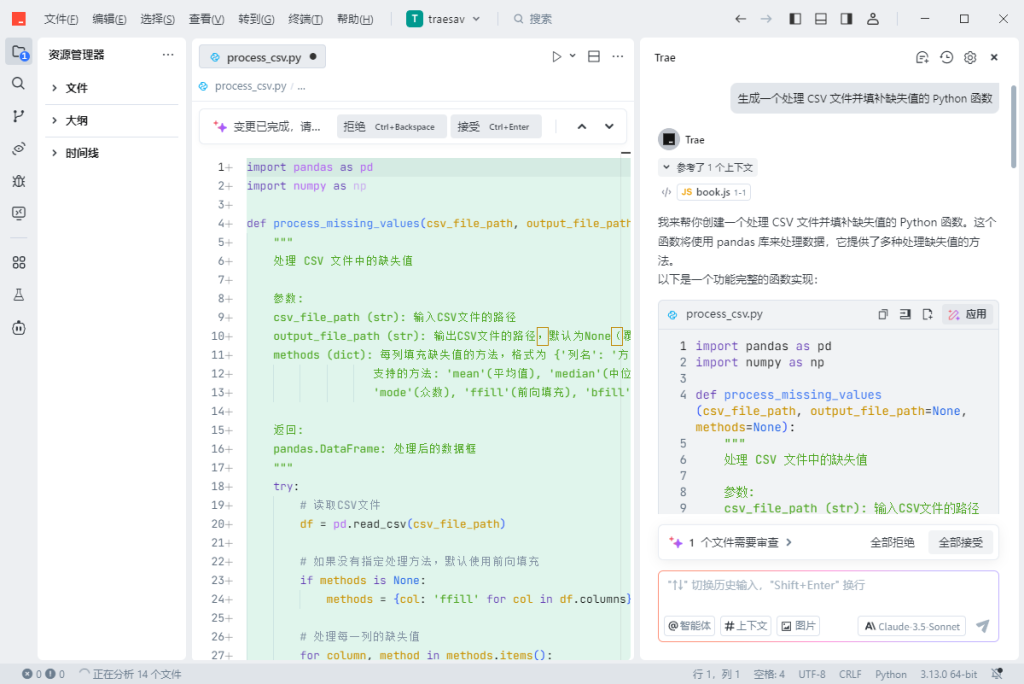
Task: Open the 查看 menu
Action: point(206,19)
